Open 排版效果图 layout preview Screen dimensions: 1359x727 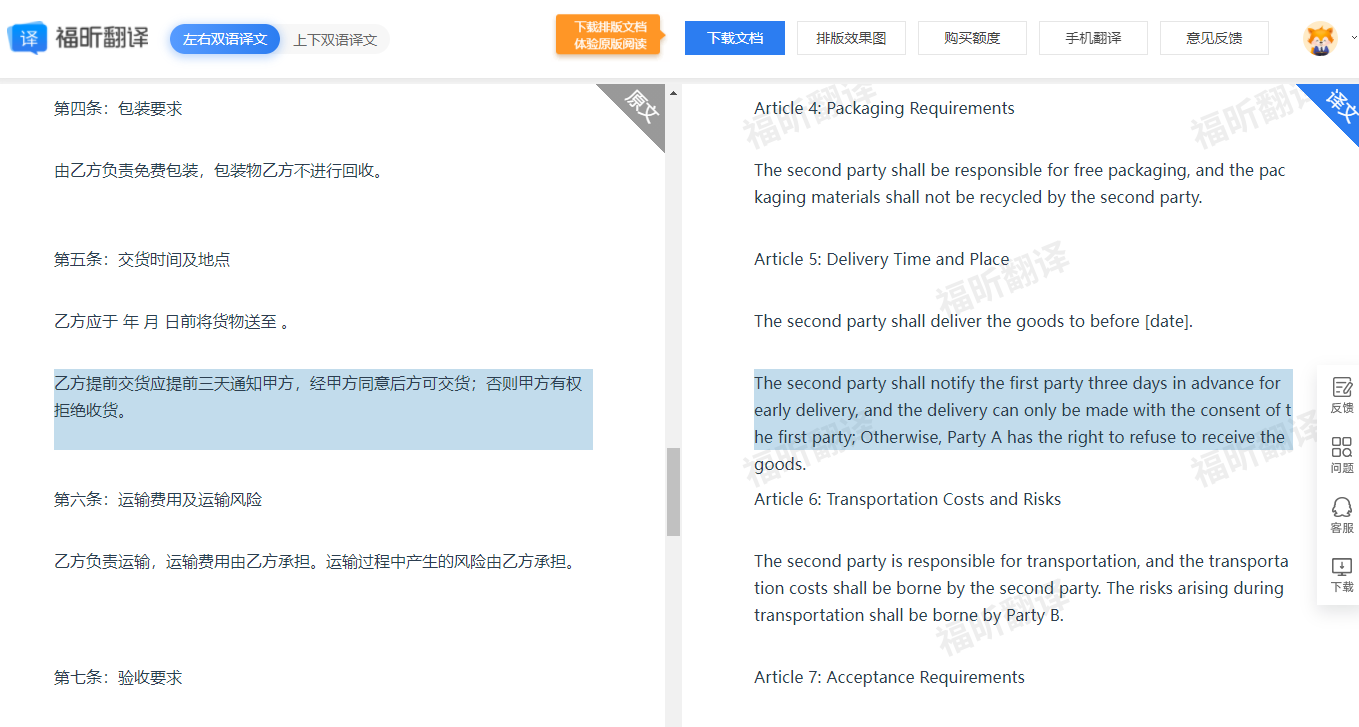tap(851, 38)
